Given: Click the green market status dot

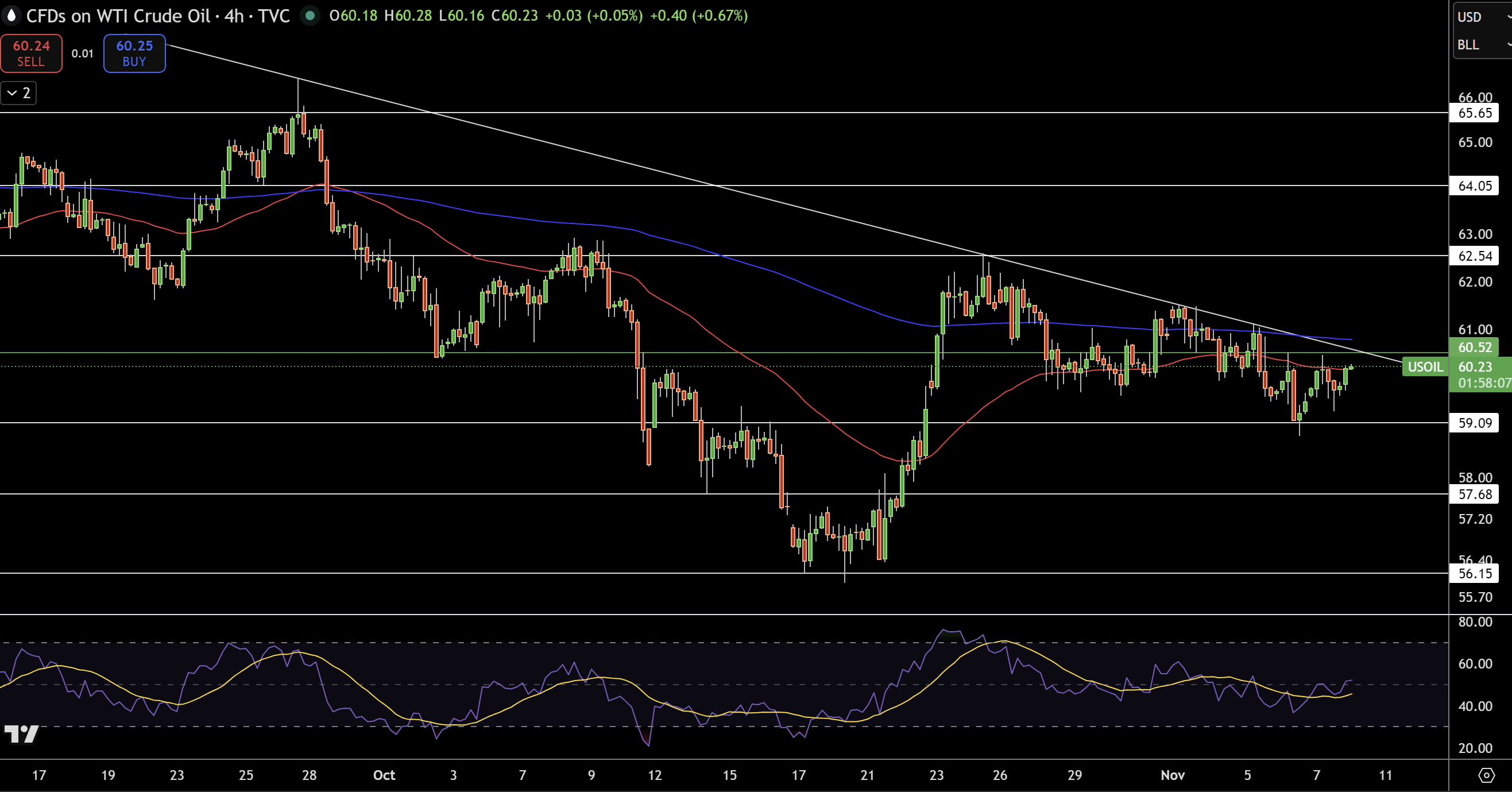Looking at the screenshot, I should coord(310,16).
